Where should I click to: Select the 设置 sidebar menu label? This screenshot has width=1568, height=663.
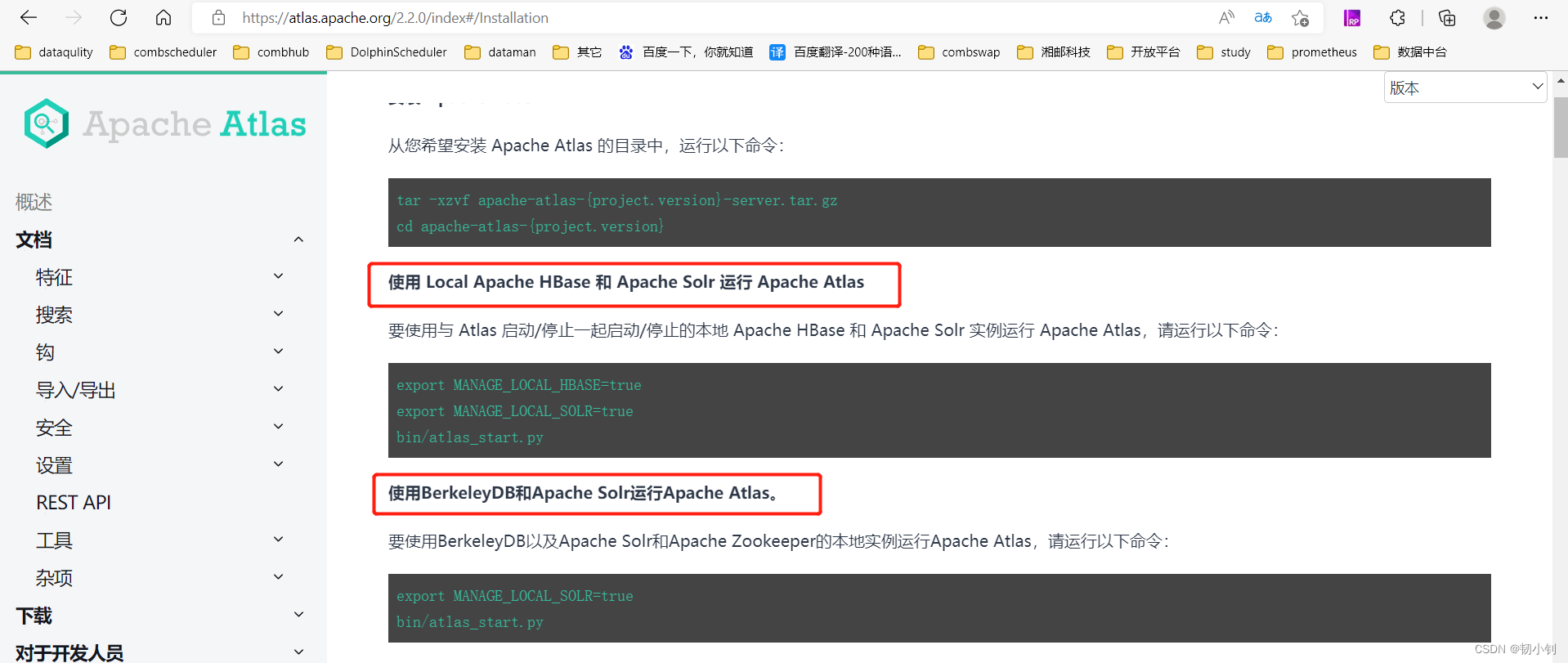(x=54, y=465)
